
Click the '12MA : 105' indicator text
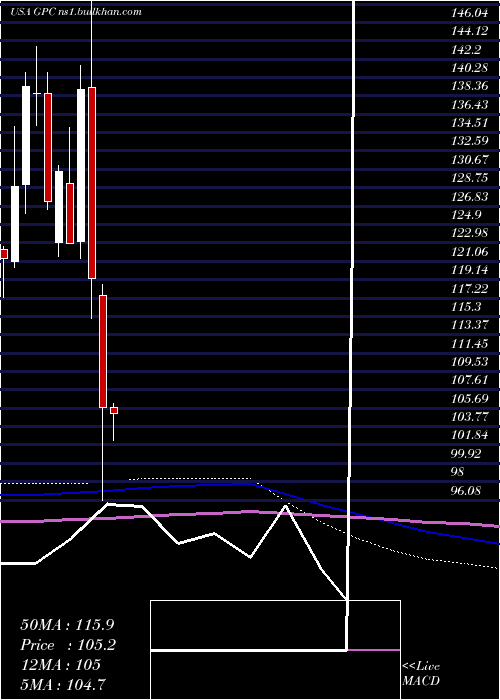tap(60, 664)
